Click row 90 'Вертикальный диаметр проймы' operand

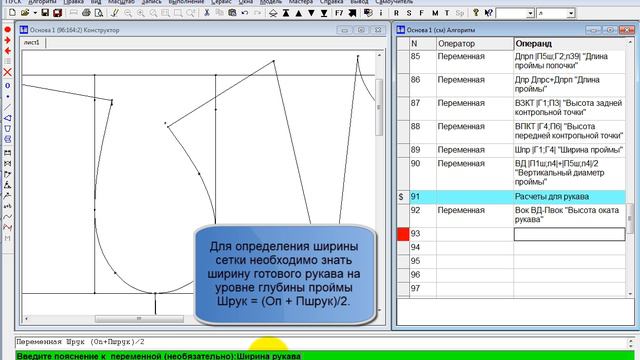coord(569,173)
